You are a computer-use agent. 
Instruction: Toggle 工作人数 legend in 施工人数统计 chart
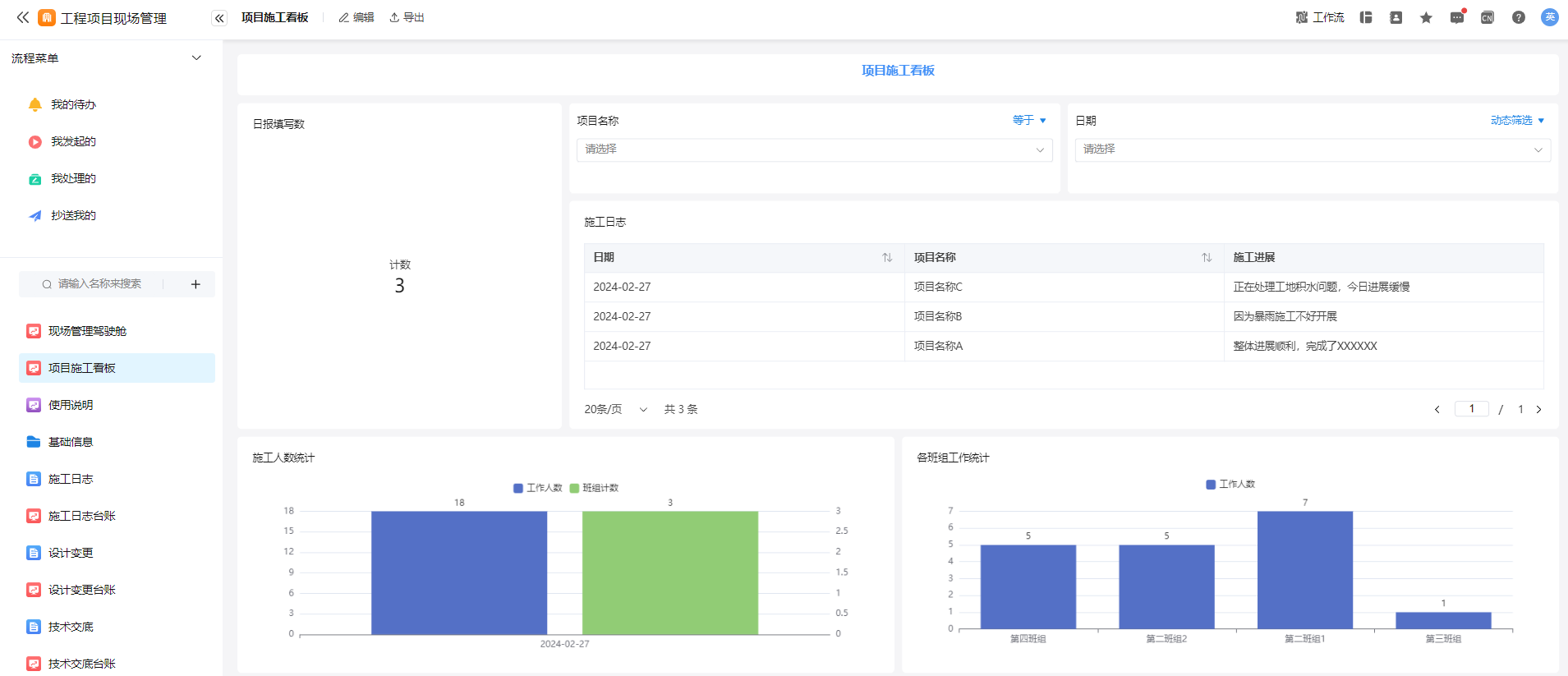click(x=538, y=488)
